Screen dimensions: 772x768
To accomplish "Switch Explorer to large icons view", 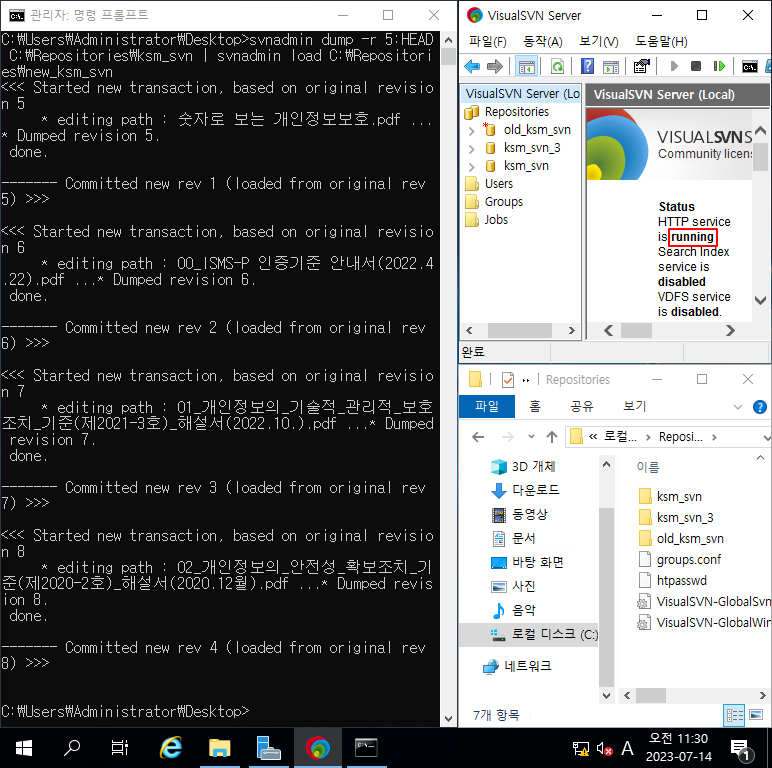I will (x=755, y=715).
